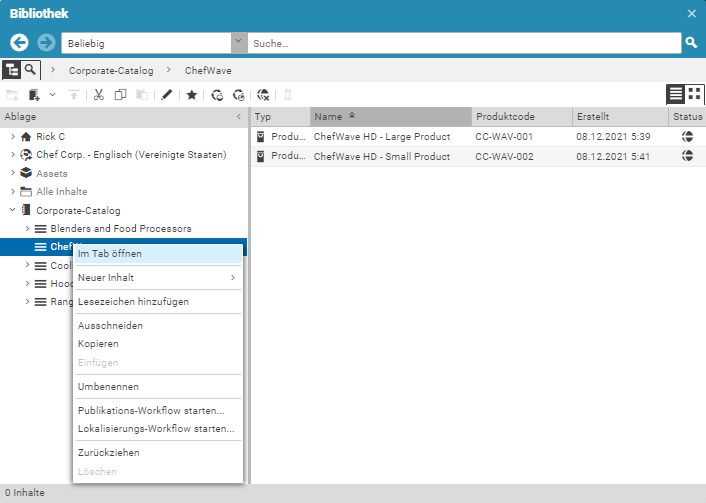The image size is (706, 503).
Task: Click the create new content icon
Action: [35, 95]
